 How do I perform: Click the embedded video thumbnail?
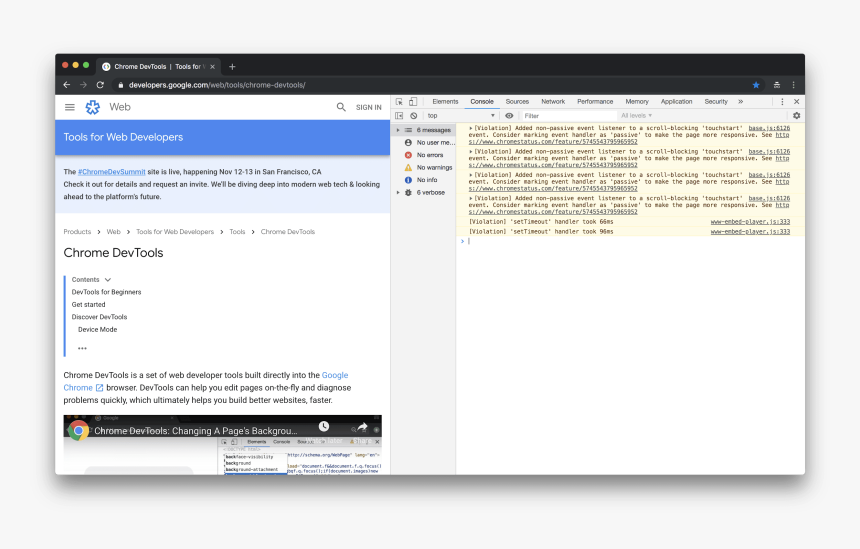click(222, 445)
